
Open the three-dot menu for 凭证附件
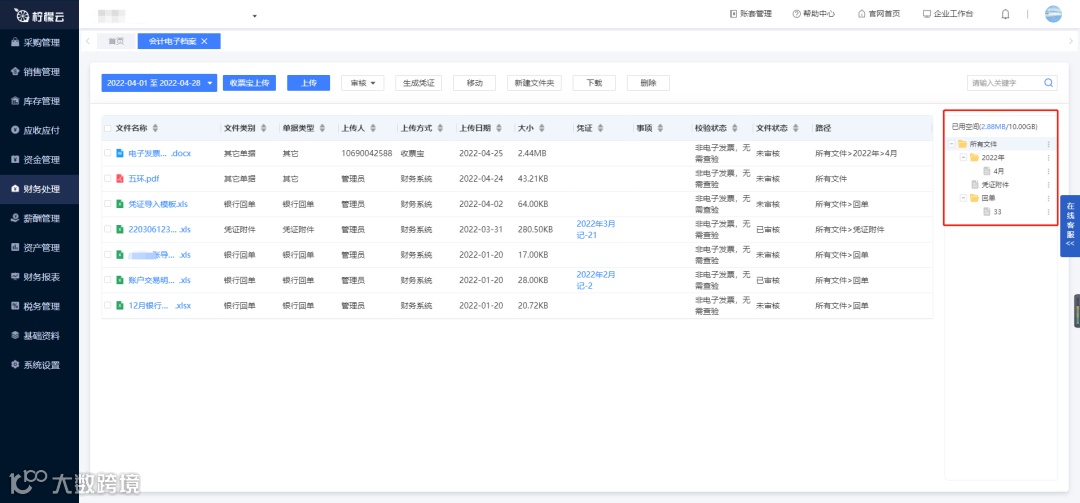click(1048, 185)
